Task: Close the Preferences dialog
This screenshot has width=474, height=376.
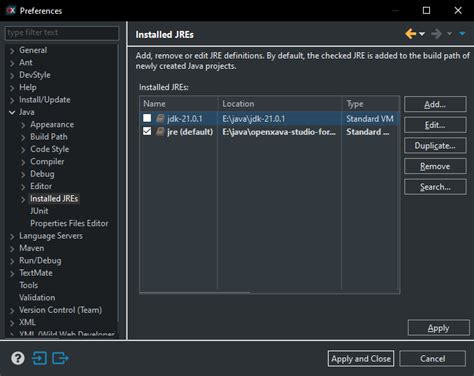Action: [458, 11]
